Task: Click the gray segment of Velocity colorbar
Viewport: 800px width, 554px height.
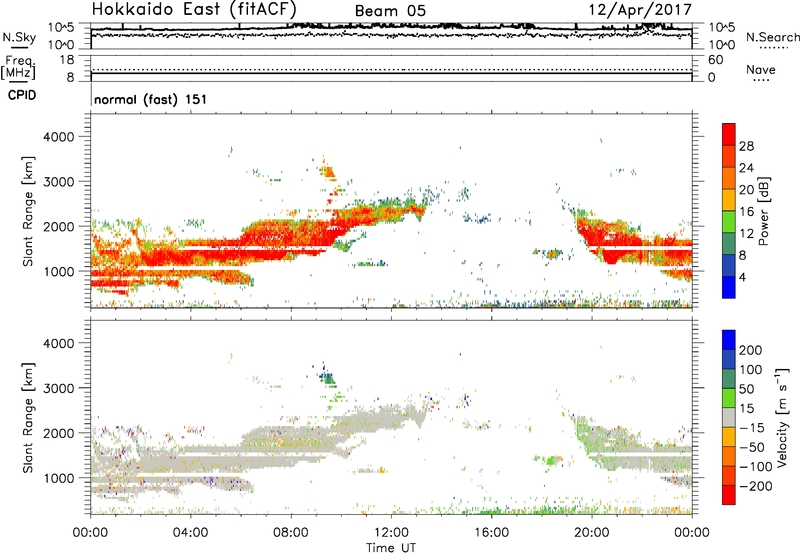Action: (x=729, y=418)
